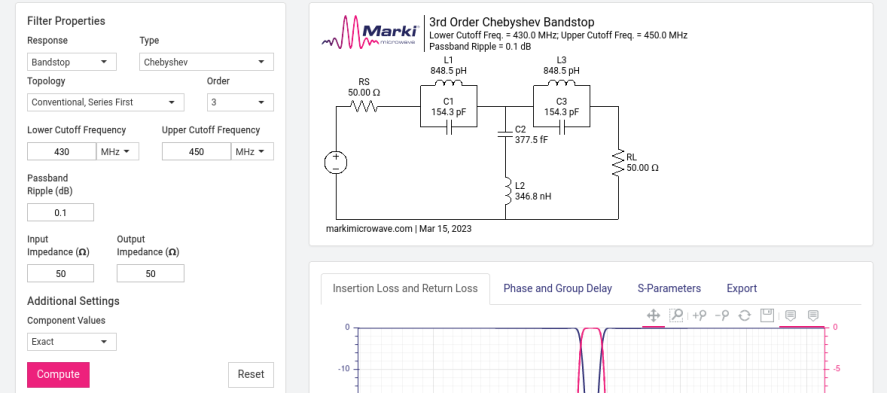Change Upper Cutoff Frequency MHz unit dropdown
This screenshot has height=393, width=887.
click(252, 152)
